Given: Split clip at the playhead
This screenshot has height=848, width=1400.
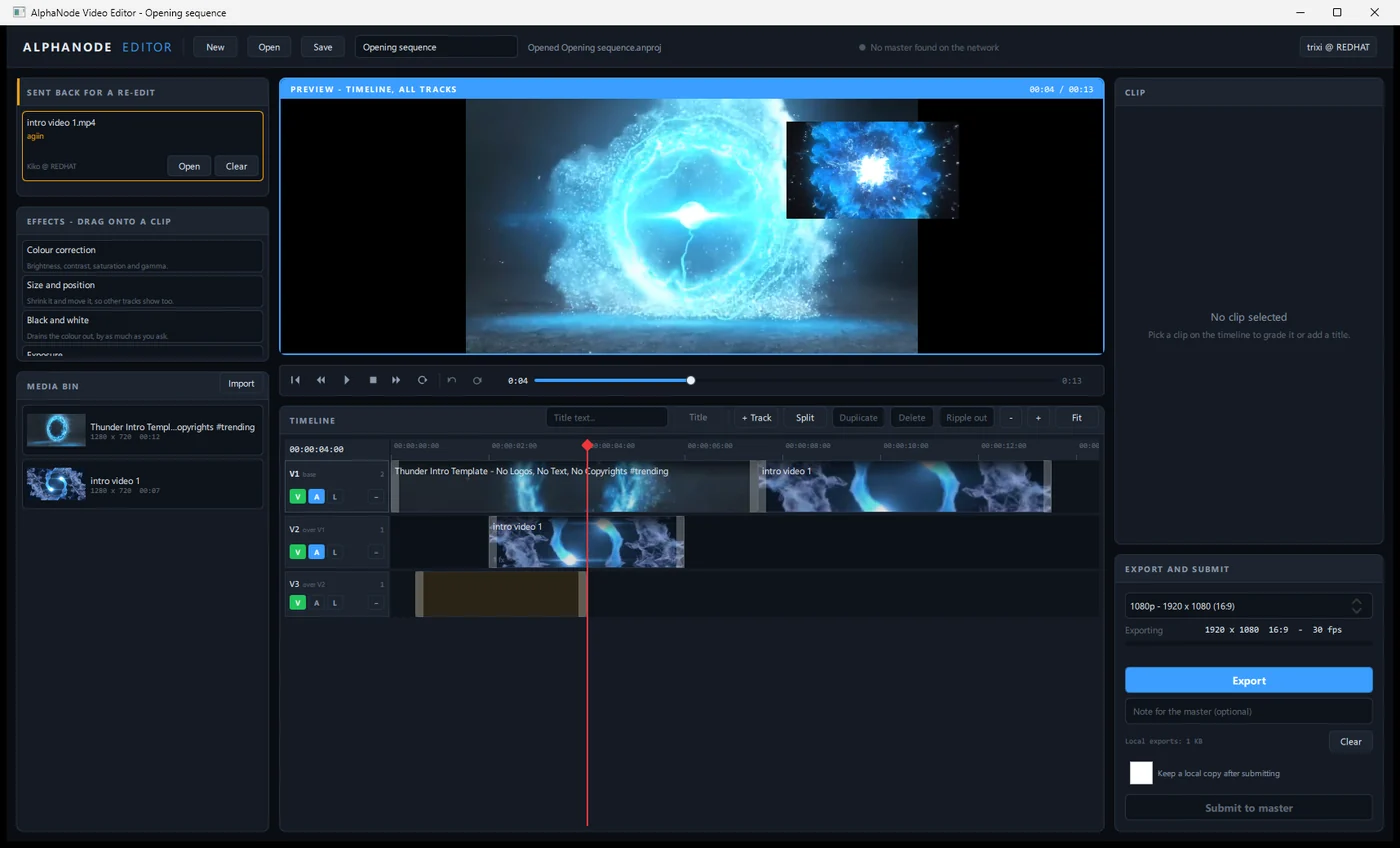Looking at the screenshot, I should 805,418.
